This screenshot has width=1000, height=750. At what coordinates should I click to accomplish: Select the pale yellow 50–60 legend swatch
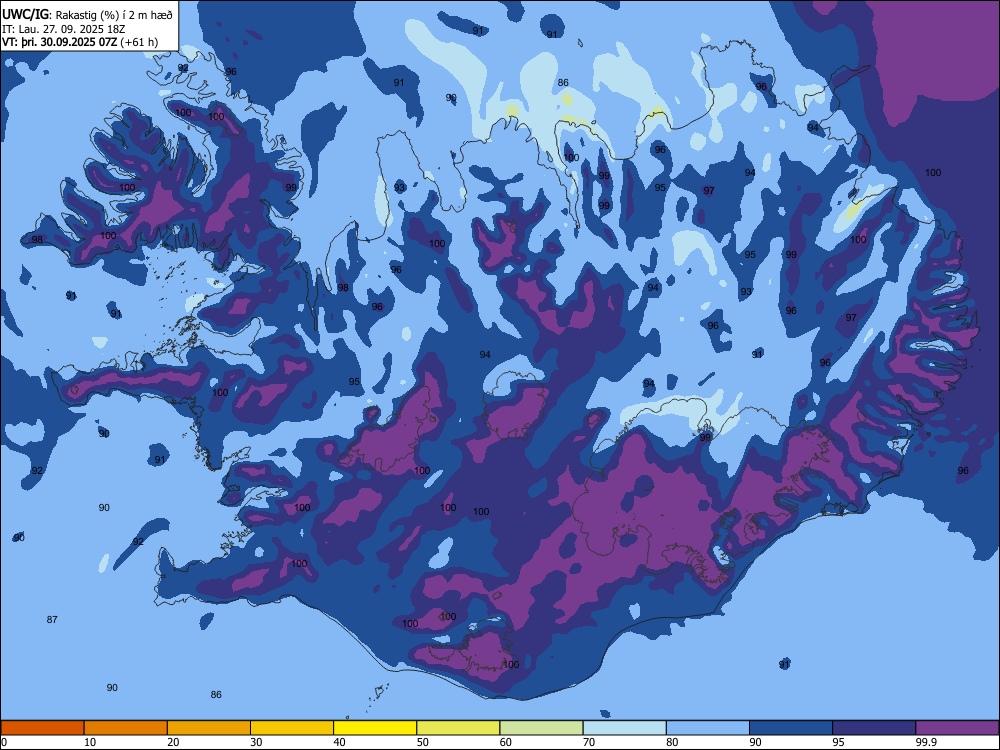[458, 728]
